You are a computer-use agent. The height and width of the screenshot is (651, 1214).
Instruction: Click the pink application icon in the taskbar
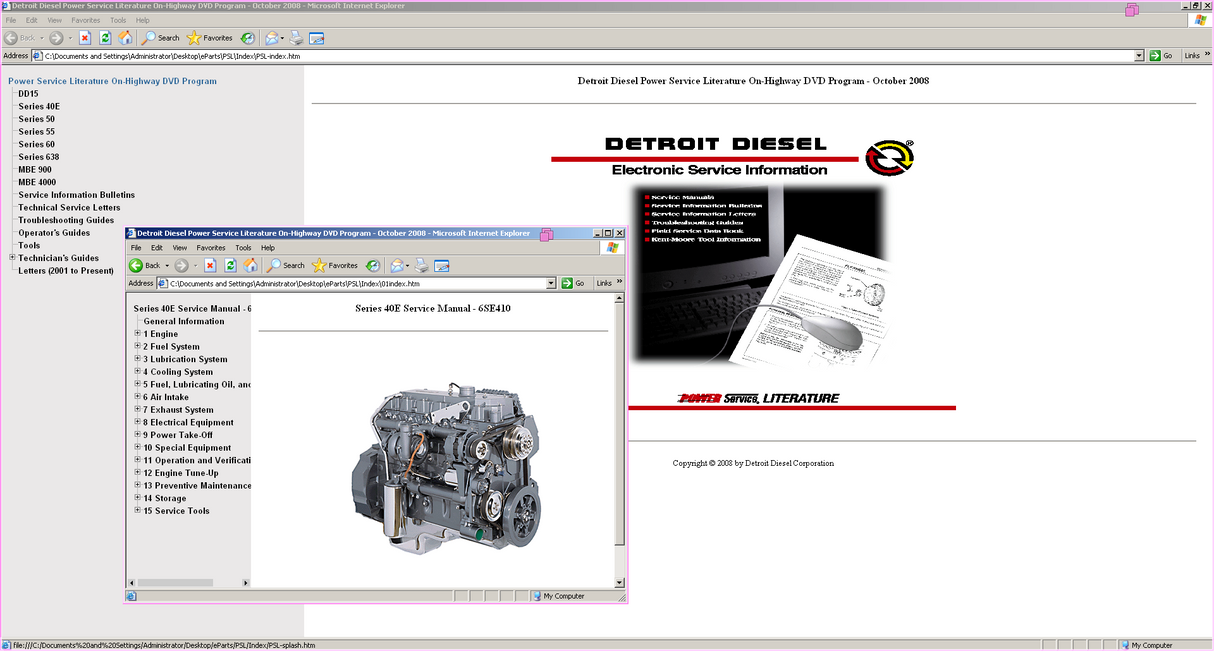(x=1133, y=8)
